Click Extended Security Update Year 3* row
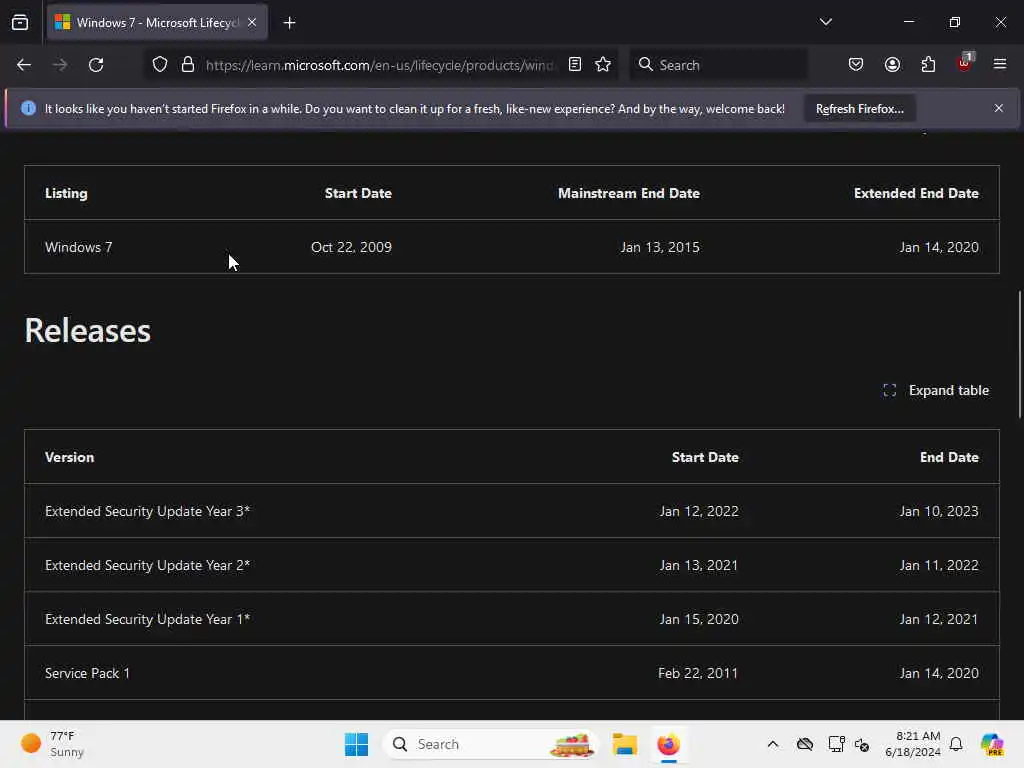The image size is (1024, 768). (x=512, y=511)
